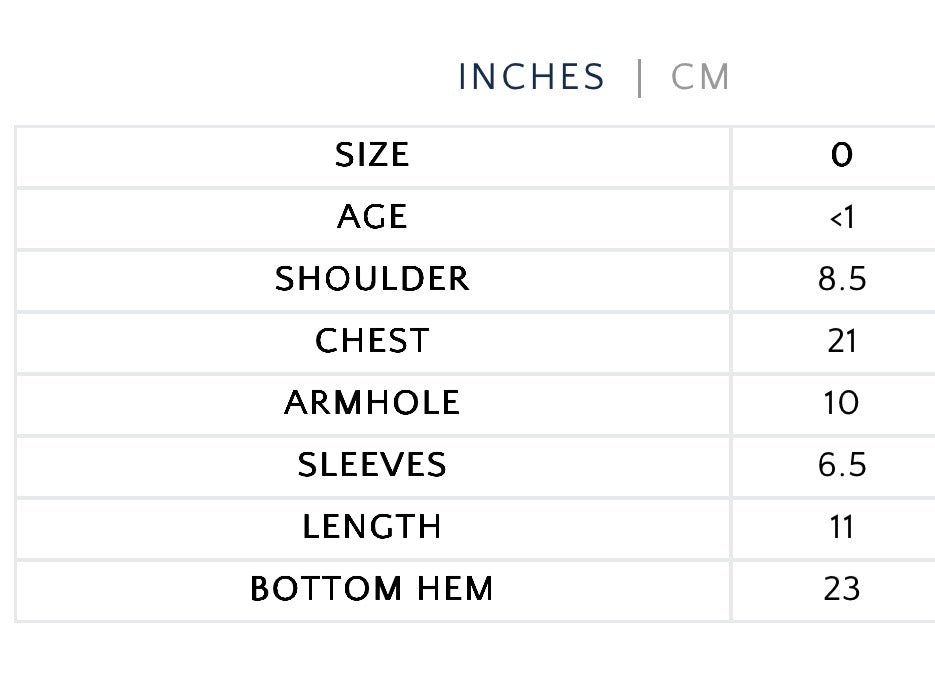The image size is (935, 694).
Task: Click the separator between INCHES and CM
Action: coord(639,78)
